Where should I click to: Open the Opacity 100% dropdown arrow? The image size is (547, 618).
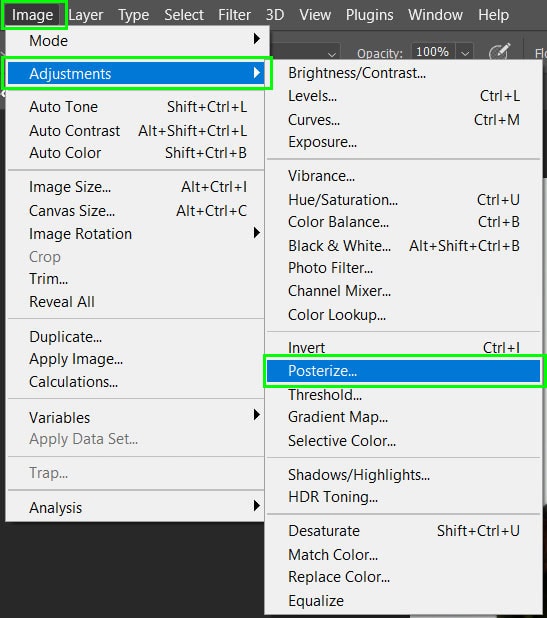(465, 53)
